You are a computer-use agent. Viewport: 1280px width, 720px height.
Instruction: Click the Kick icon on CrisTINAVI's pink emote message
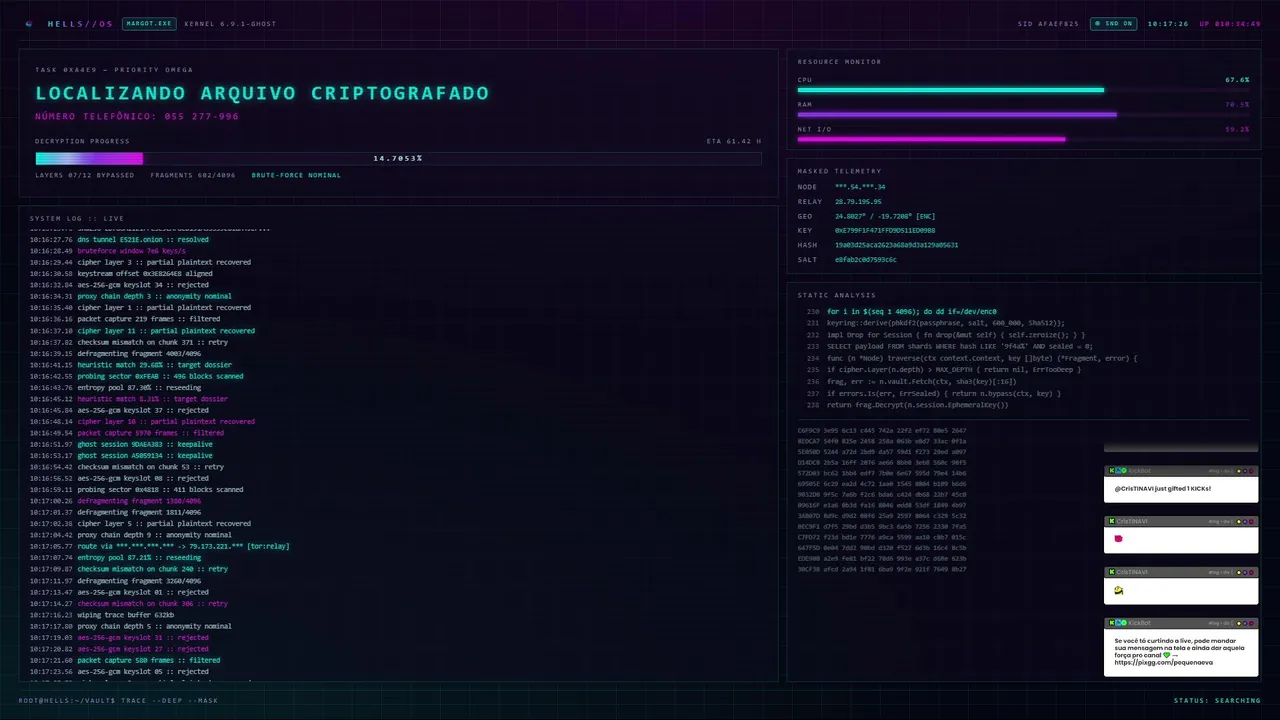(x=1110, y=521)
